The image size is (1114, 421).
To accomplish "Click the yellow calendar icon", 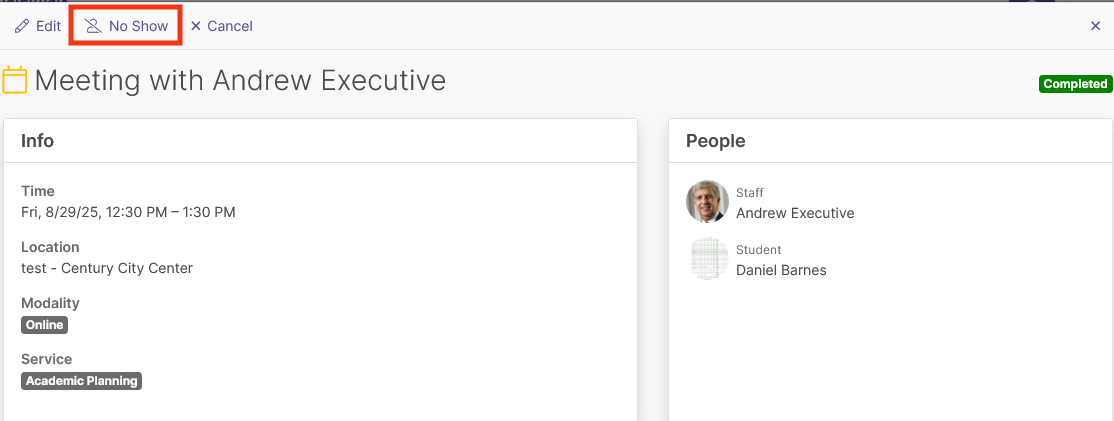I will (x=14, y=80).
